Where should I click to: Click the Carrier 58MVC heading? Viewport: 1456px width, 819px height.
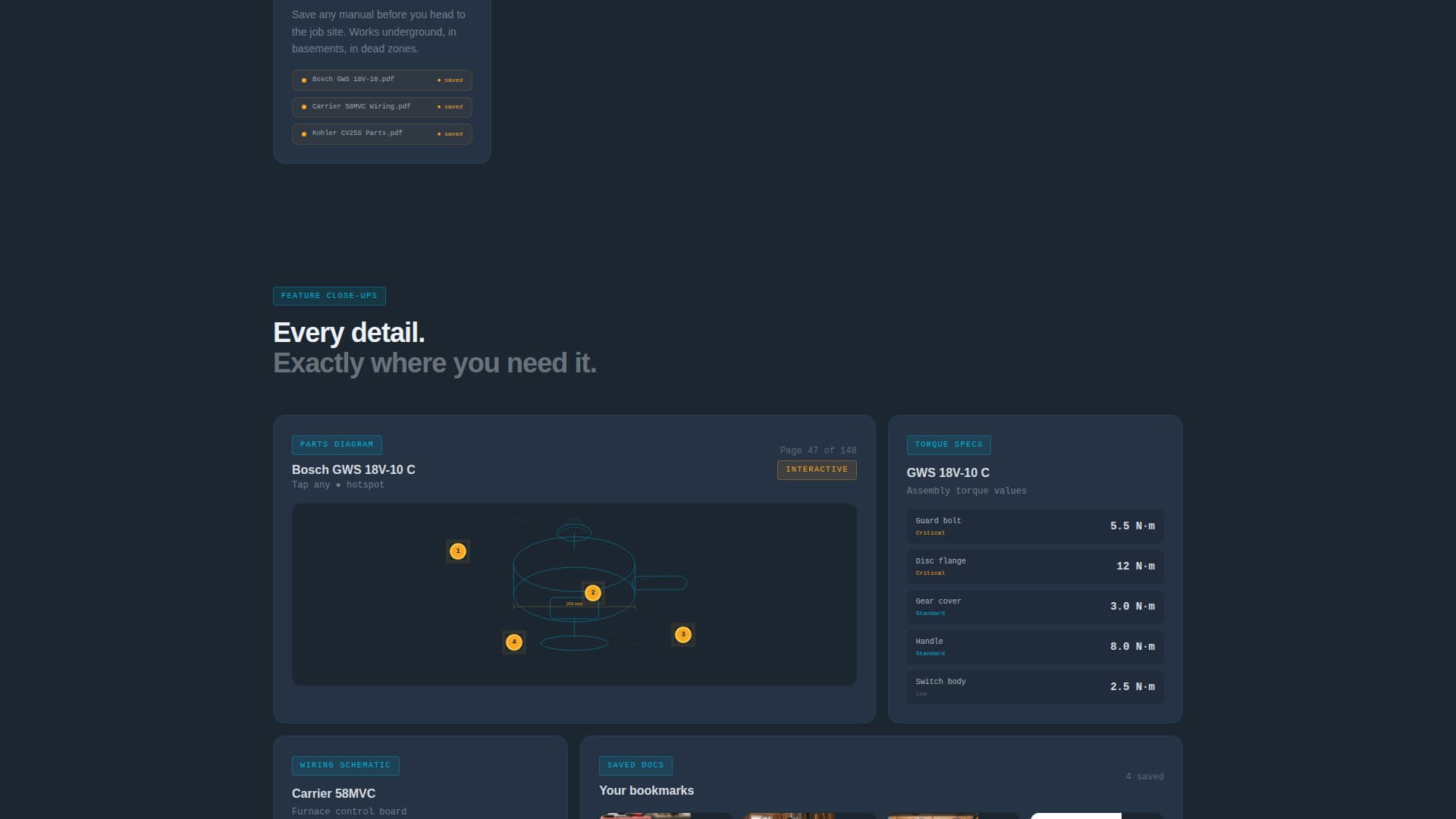pos(334,794)
